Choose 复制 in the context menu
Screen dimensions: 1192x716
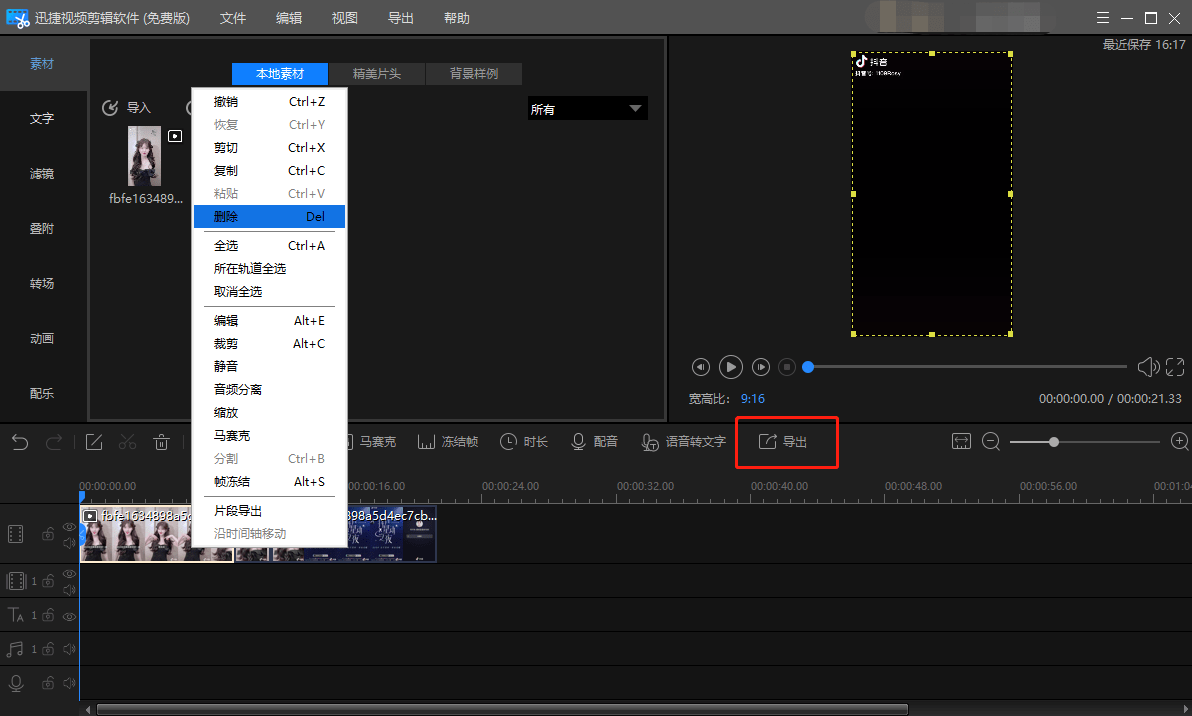(x=269, y=170)
